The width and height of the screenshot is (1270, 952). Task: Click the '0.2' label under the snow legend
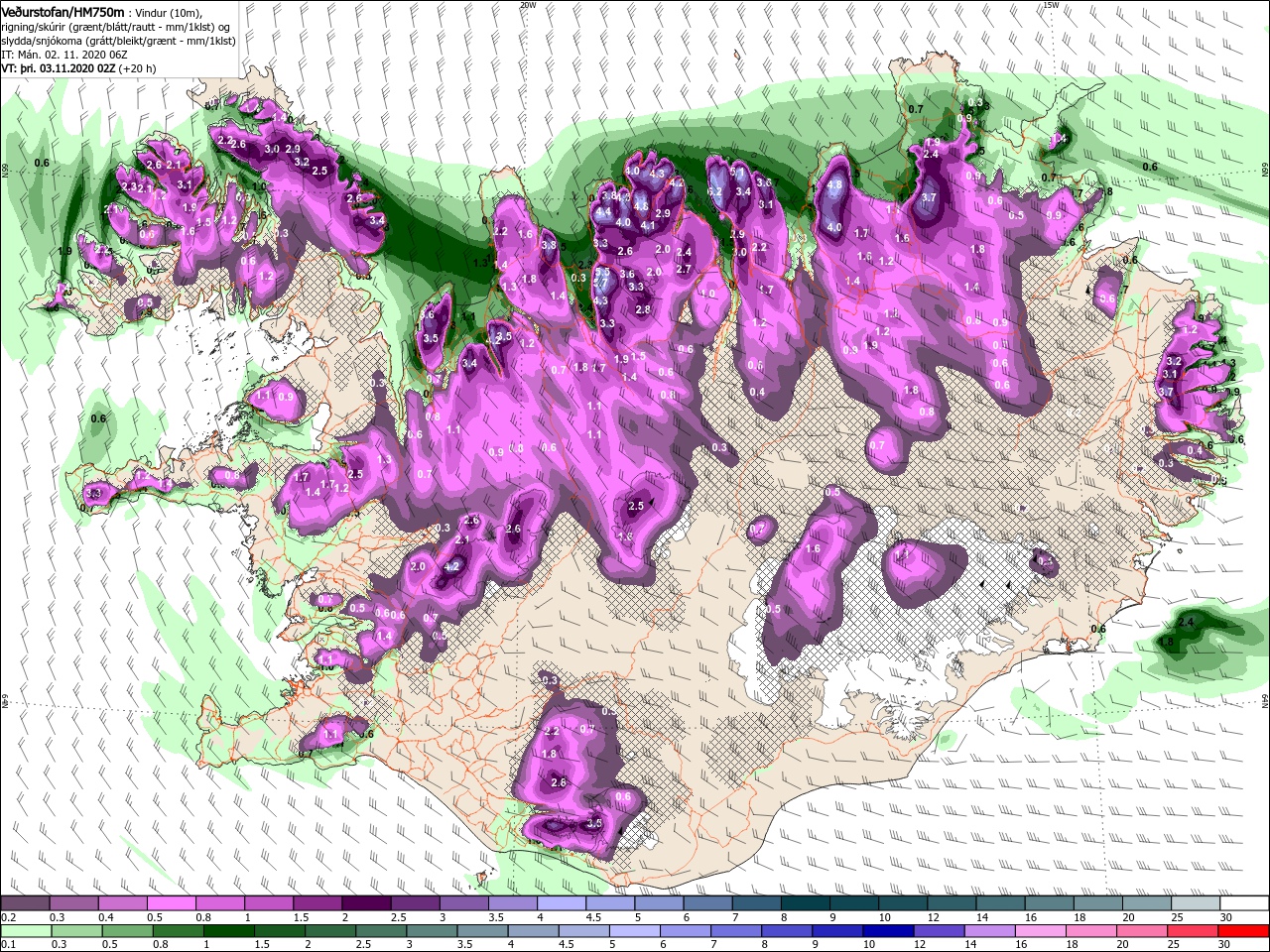click(x=7, y=917)
